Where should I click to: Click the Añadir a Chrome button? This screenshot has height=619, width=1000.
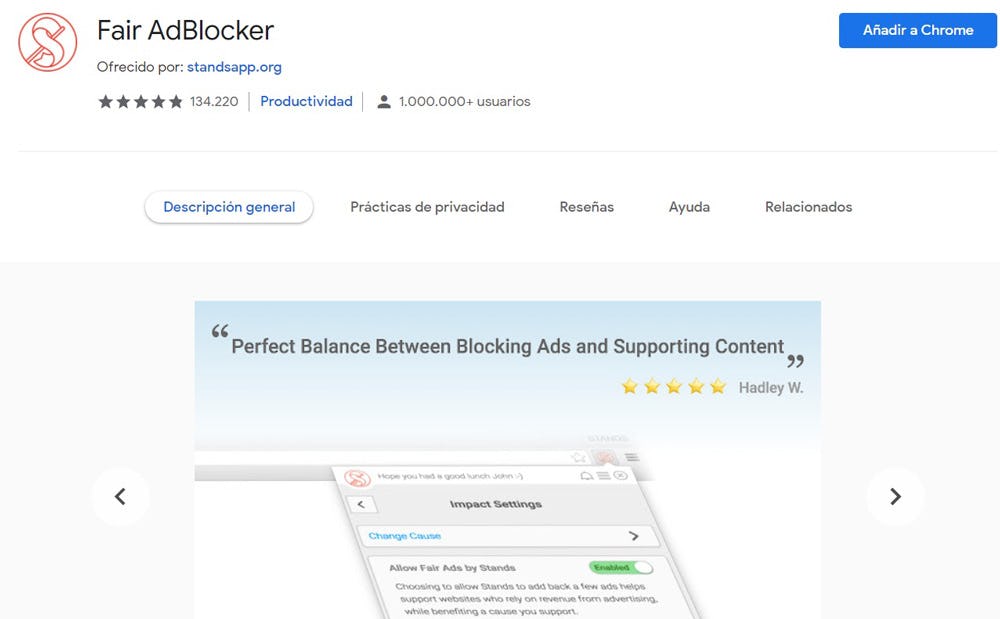(x=917, y=30)
